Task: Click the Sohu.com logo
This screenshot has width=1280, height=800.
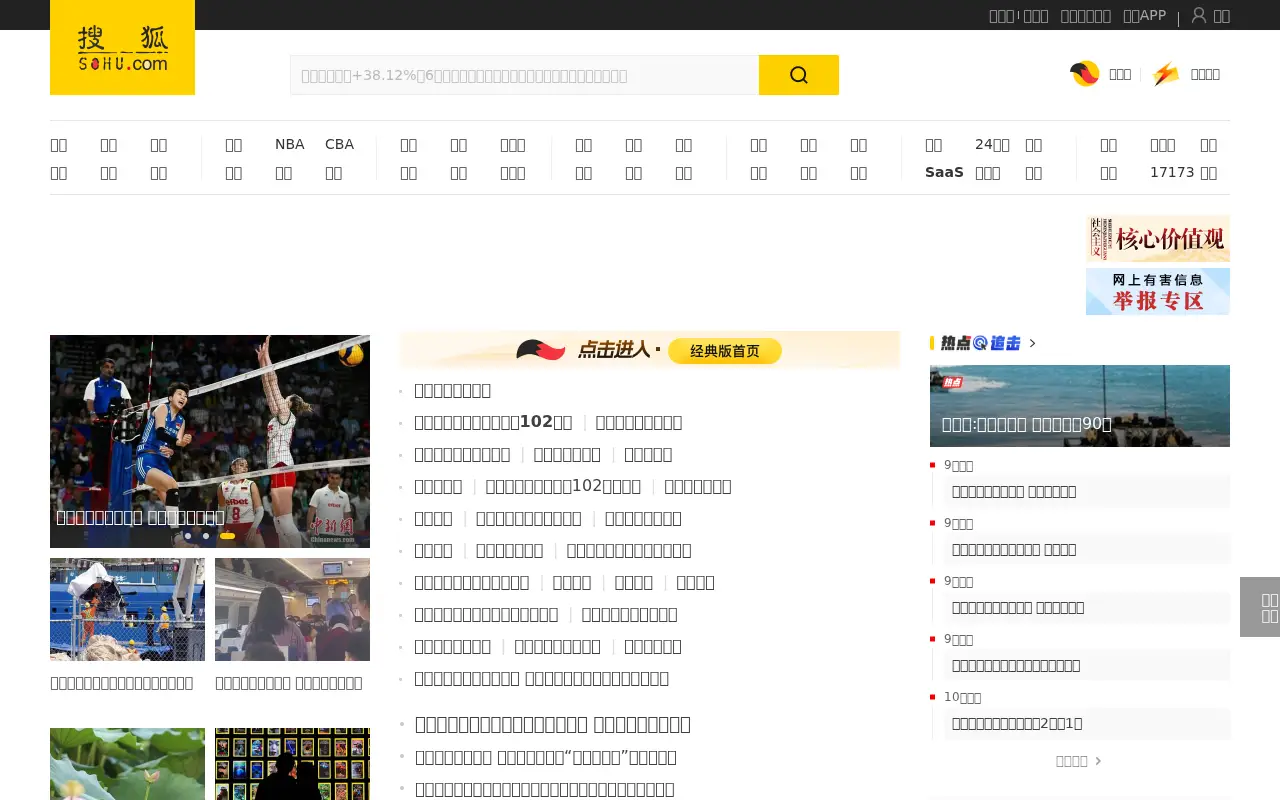Action: (122, 48)
